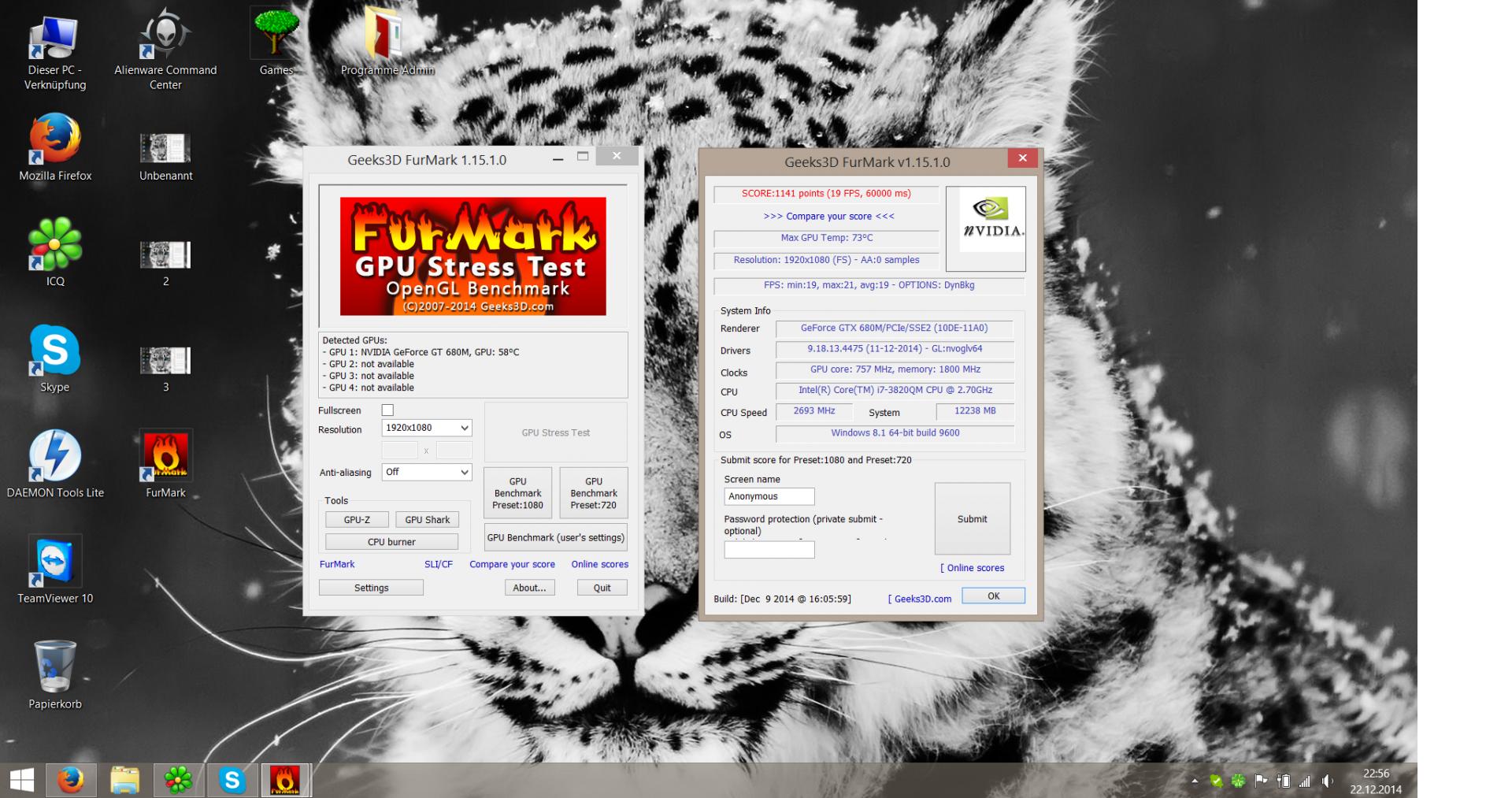Open File Explorer from taskbar
The width and height of the screenshot is (1512, 798).
click(124, 781)
